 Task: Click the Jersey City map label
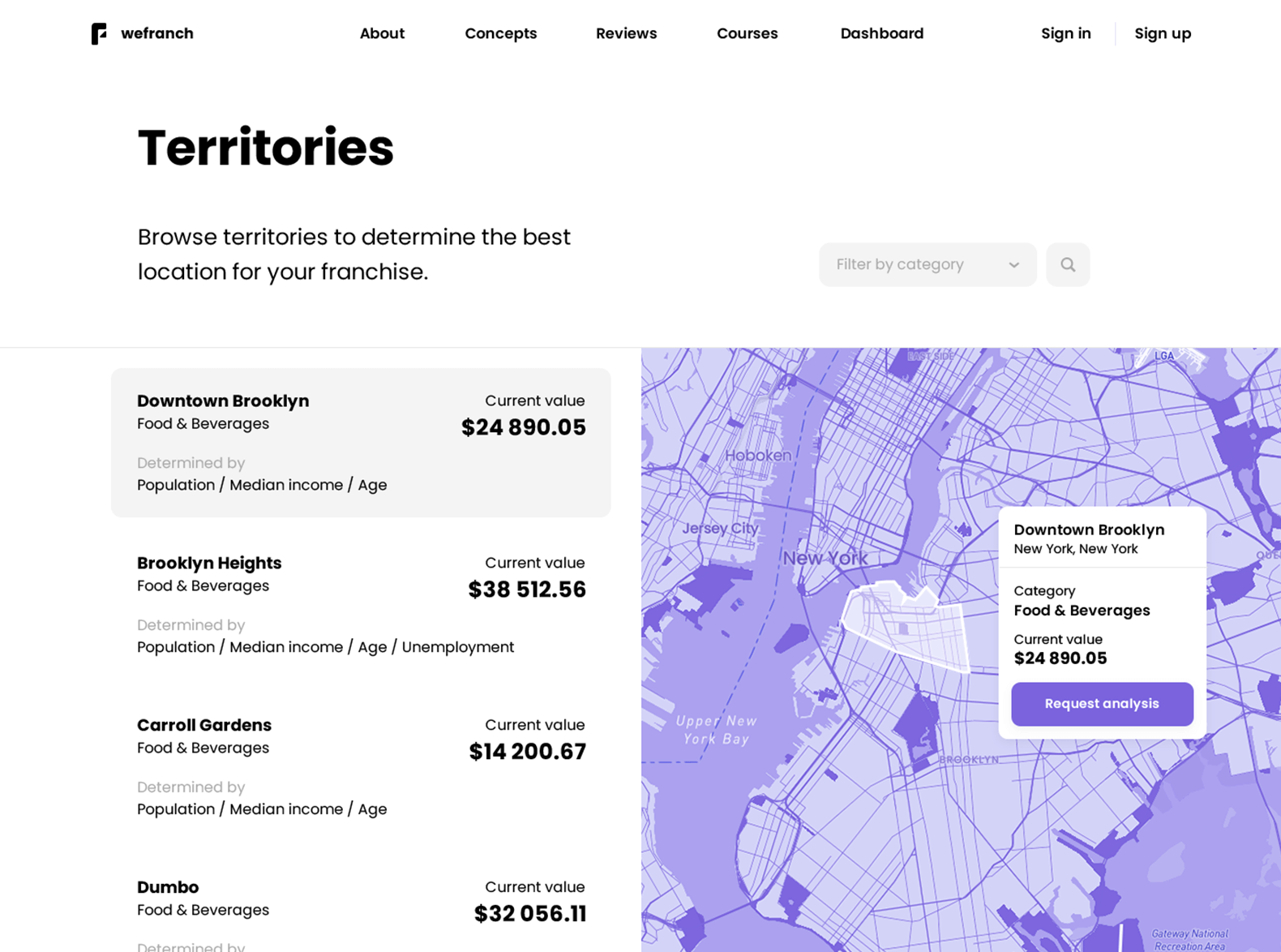pyautogui.click(x=720, y=529)
